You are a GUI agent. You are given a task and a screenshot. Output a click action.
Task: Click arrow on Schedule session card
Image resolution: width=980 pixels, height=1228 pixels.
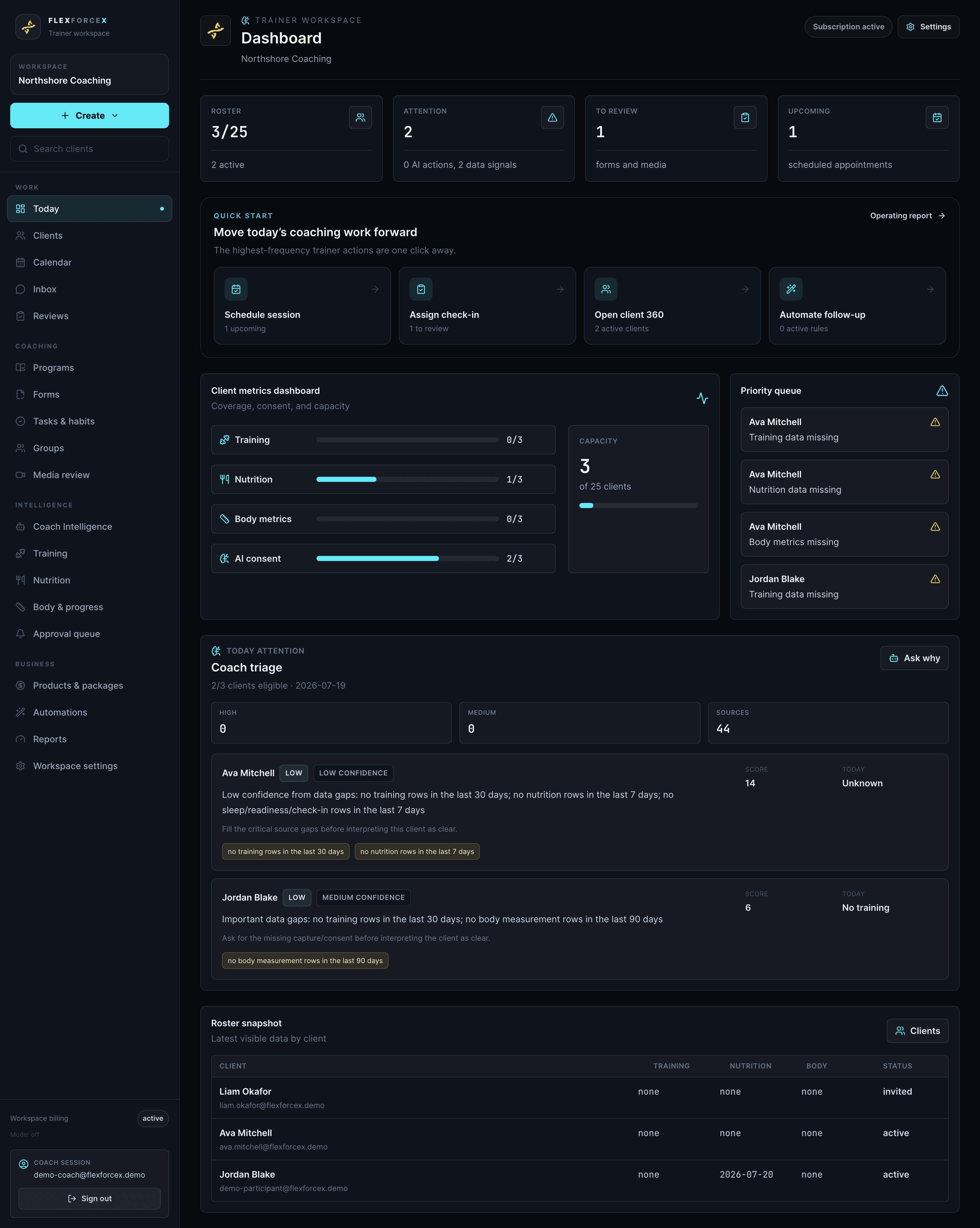pyautogui.click(x=375, y=289)
